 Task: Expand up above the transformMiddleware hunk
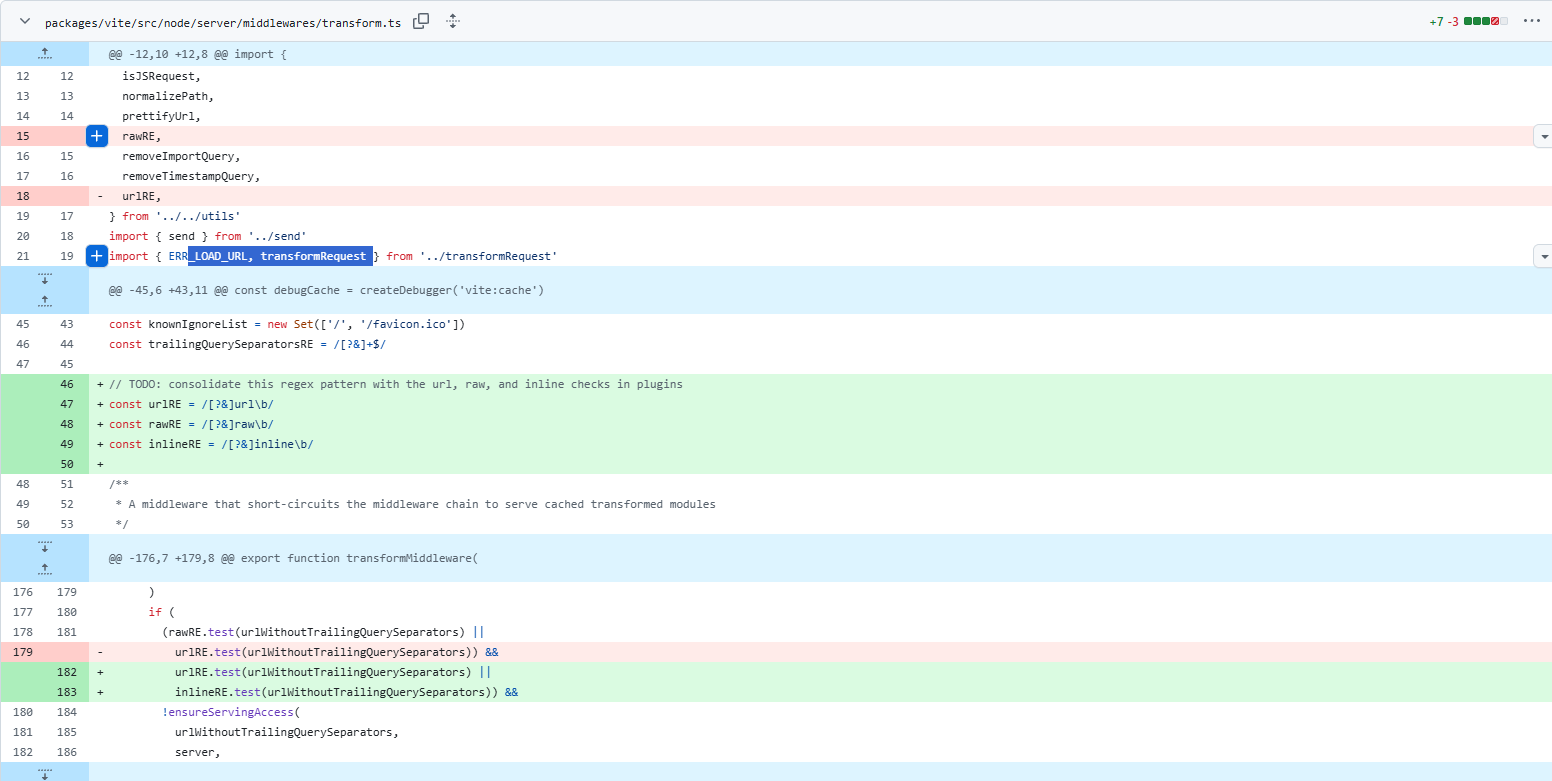point(44,569)
